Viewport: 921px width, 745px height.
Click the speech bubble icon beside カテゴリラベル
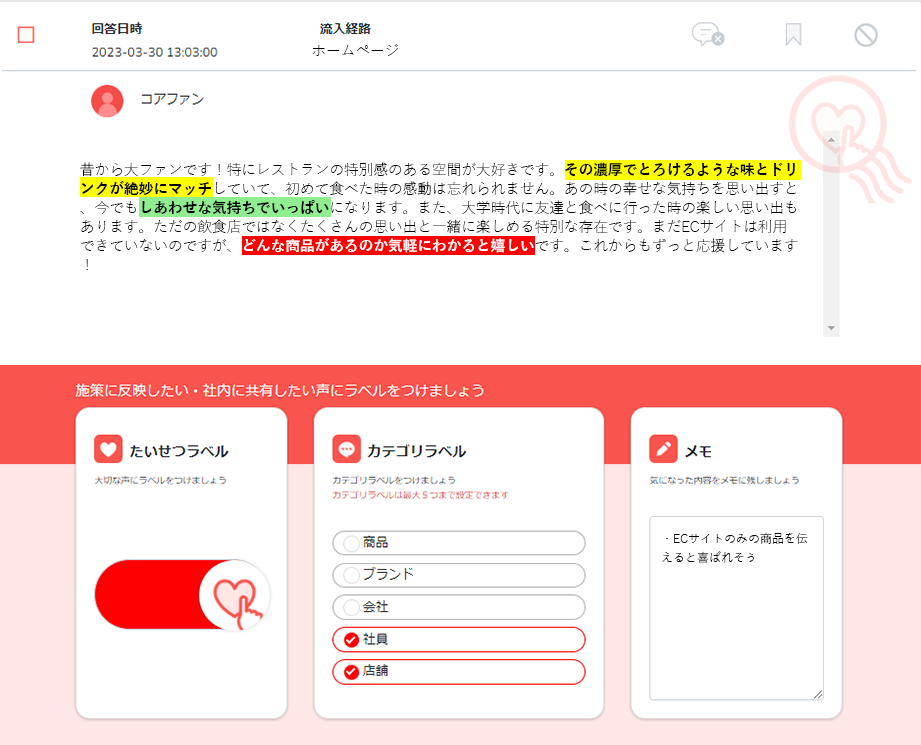[x=346, y=449]
